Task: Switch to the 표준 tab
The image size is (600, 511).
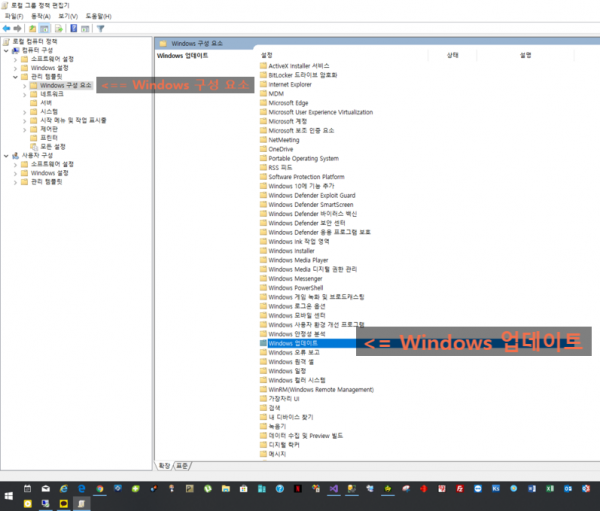Action: [182, 465]
